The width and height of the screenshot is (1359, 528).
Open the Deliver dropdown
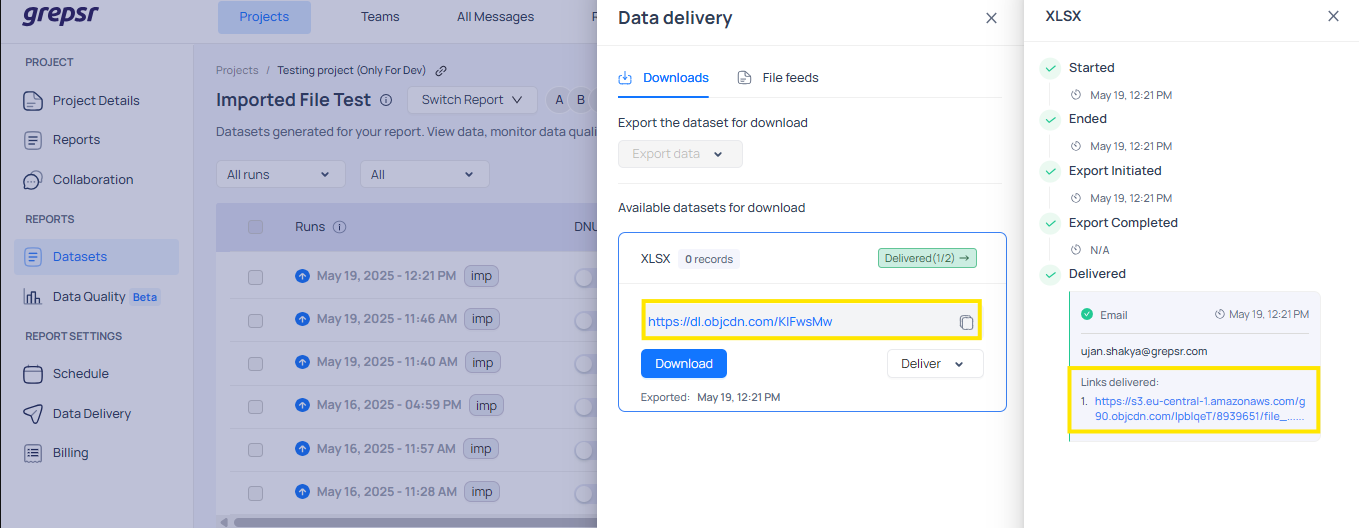[x=934, y=364]
